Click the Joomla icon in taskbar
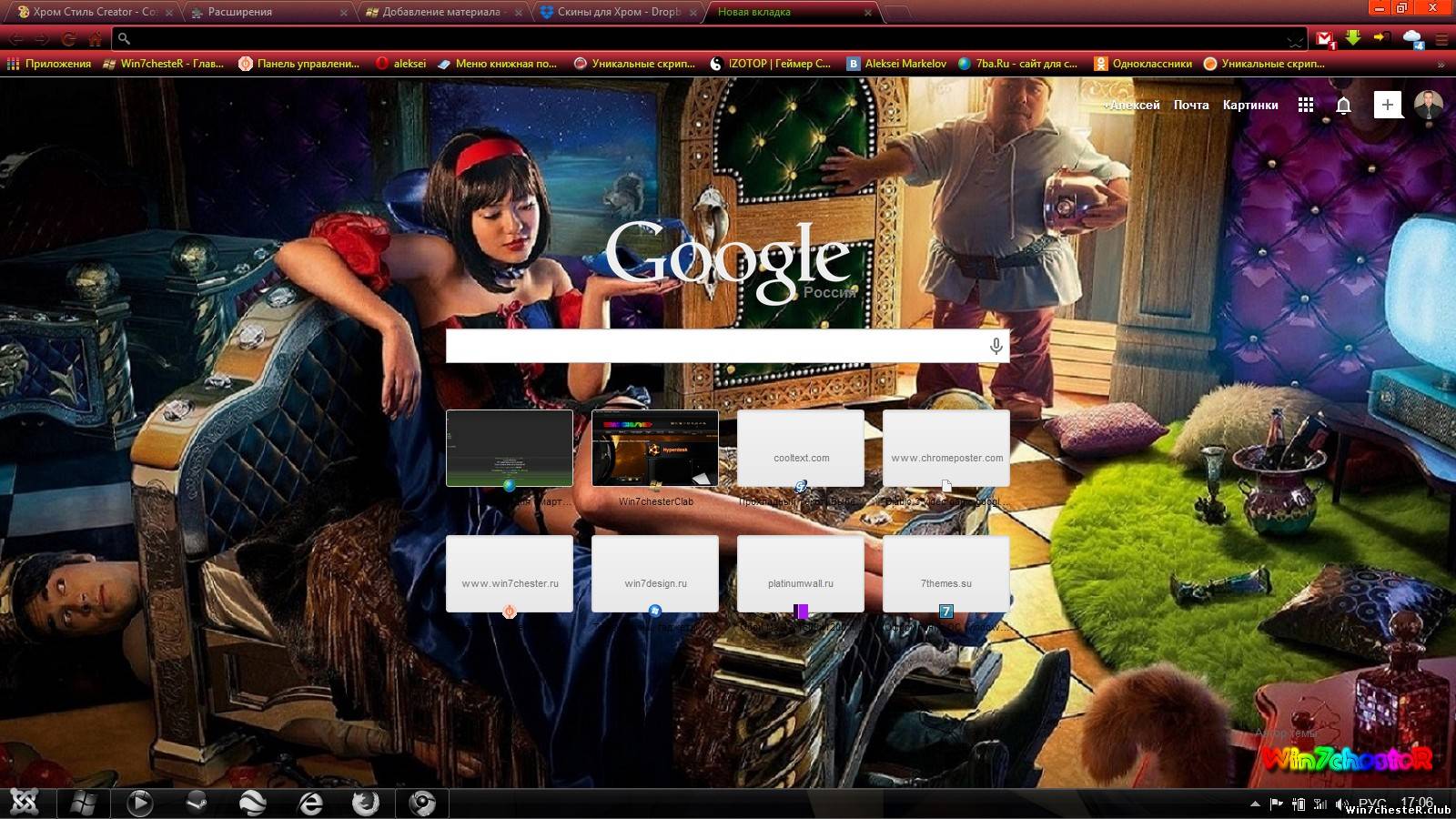 (24, 803)
